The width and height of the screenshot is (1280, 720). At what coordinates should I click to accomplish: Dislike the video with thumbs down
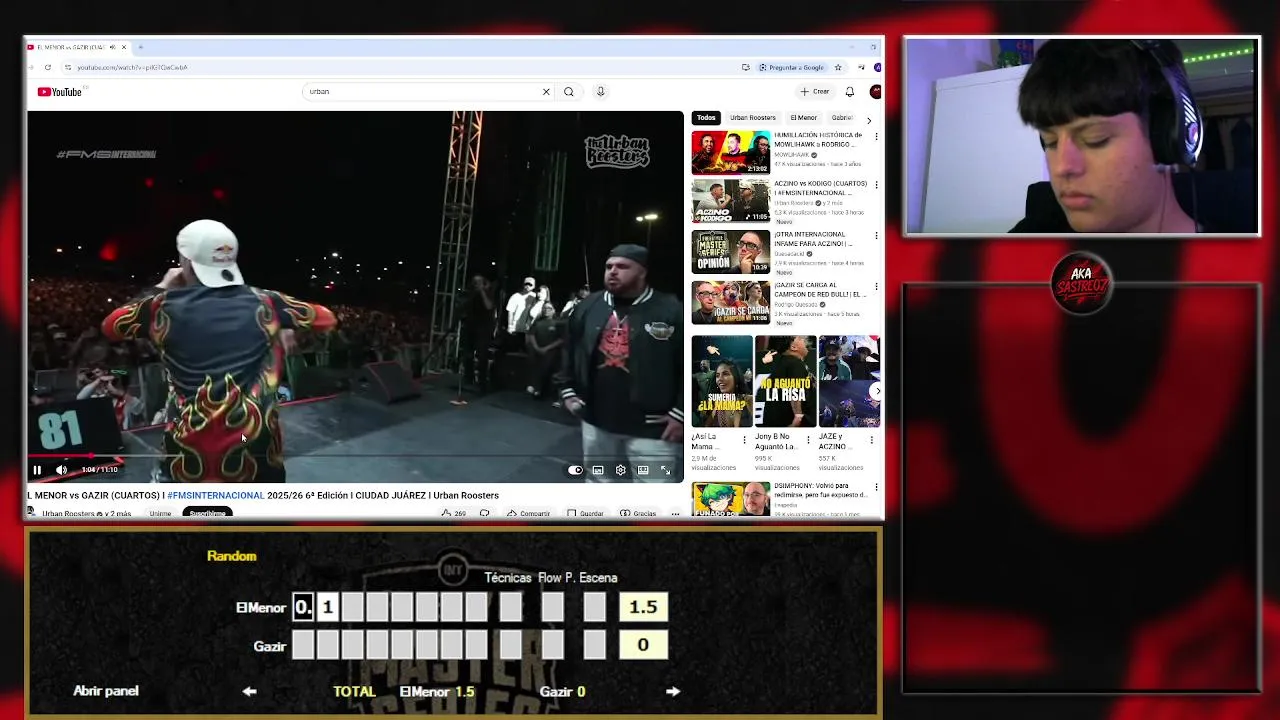pyautogui.click(x=484, y=513)
